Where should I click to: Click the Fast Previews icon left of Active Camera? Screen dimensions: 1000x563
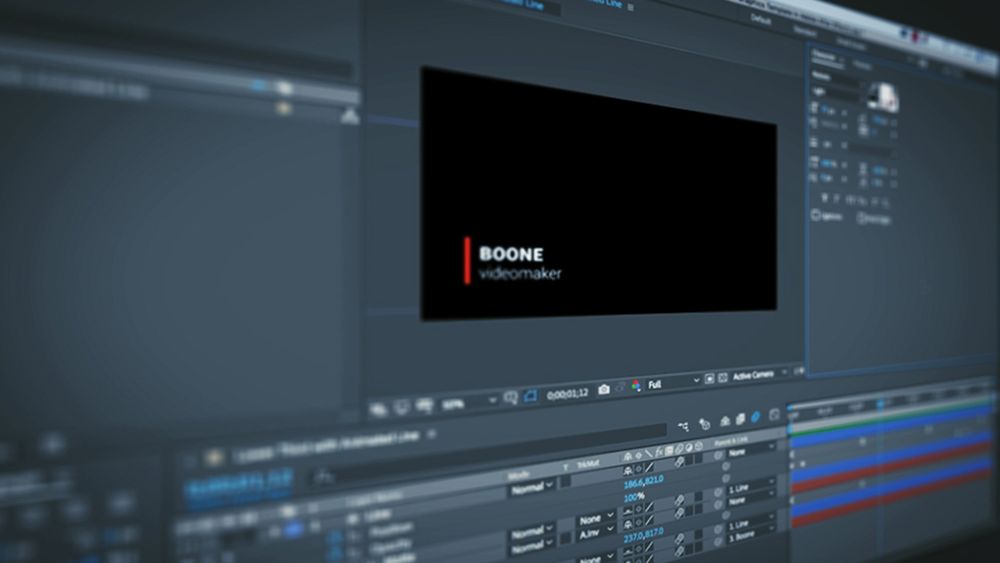tap(723, 377)
